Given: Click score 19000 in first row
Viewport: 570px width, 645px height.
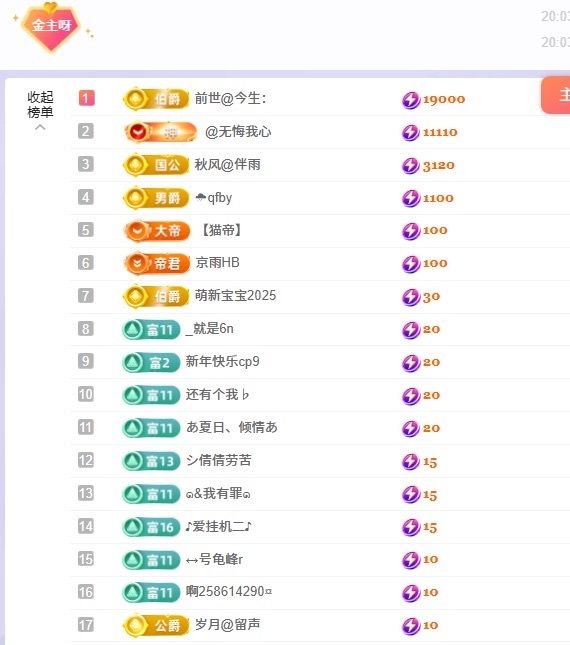Looking at the screenshot, I should (444, 100).
